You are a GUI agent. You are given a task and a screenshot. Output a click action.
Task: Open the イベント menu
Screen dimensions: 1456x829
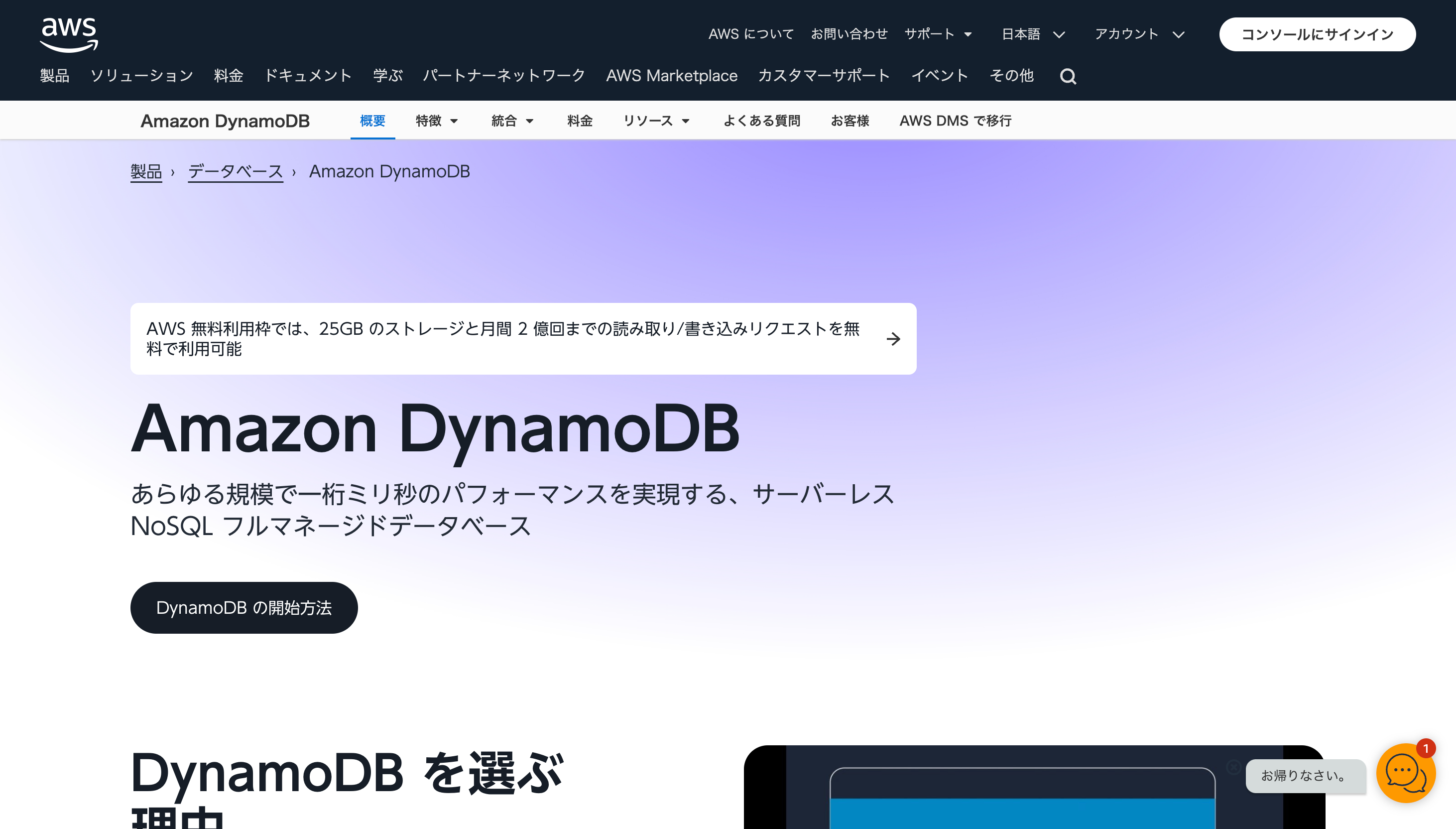click(939, 76)
